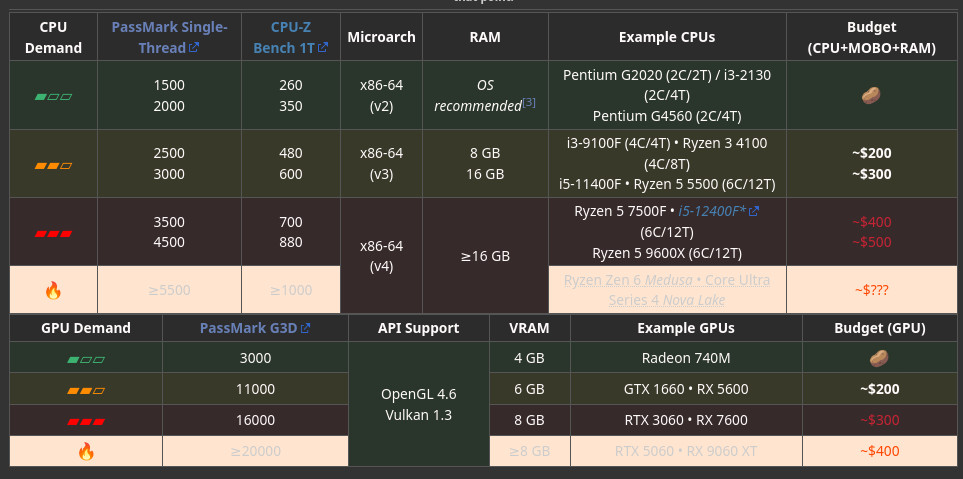Viewport: 963px width, 479px height.
Task: Click the 'RTX 3060 • RX 7600' cell
Action: 686,421
